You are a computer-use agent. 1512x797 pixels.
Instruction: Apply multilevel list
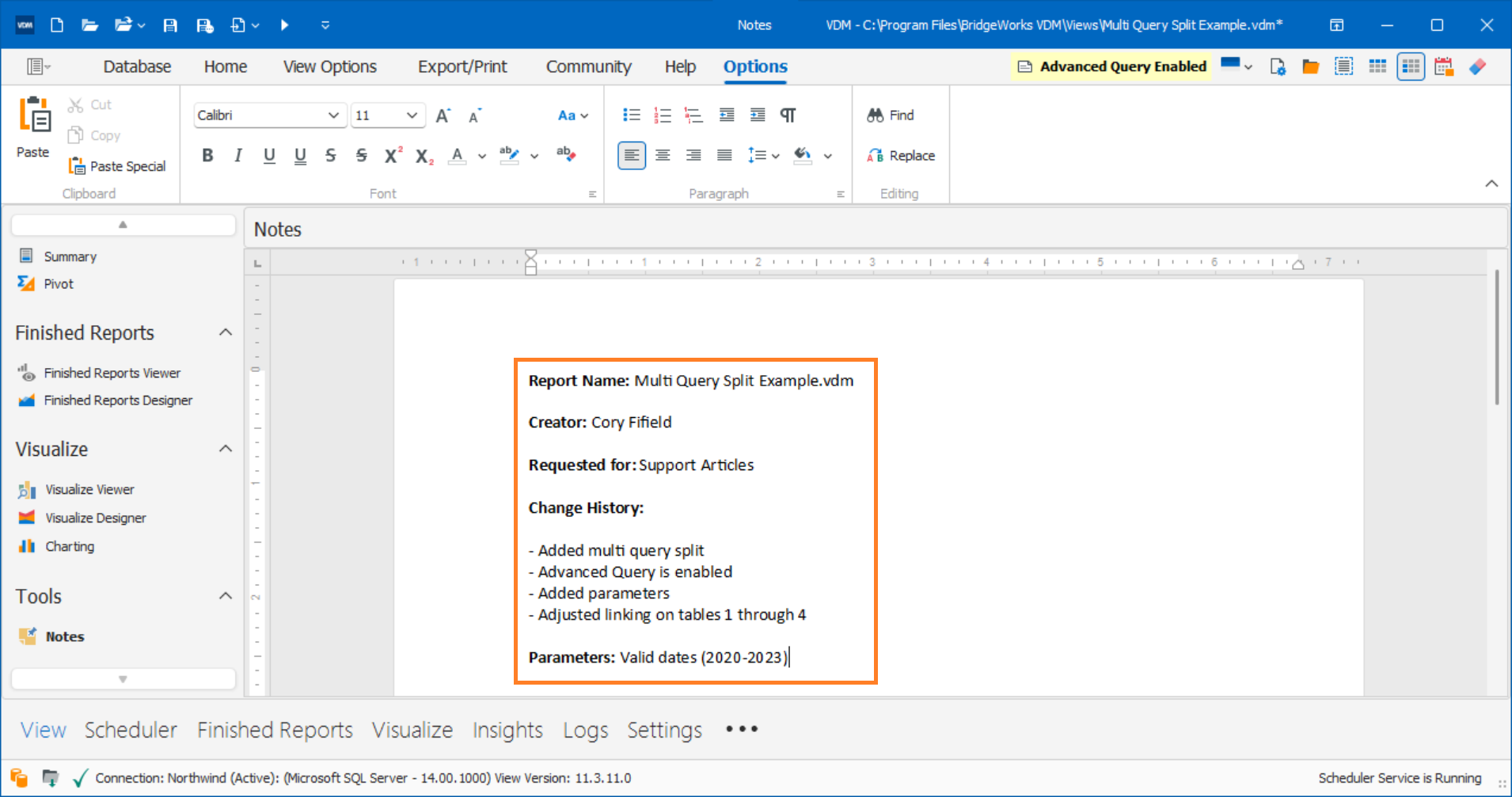coord(693,115)
